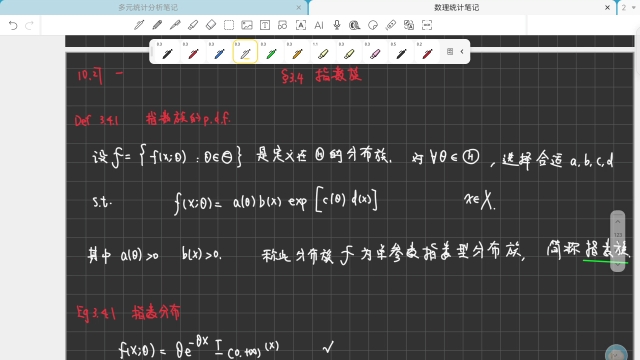Viewport: 640px width, 360px height.
Task: Open the floating round button at bottom right
Action: pyautogui.click(x=616, y=353)
